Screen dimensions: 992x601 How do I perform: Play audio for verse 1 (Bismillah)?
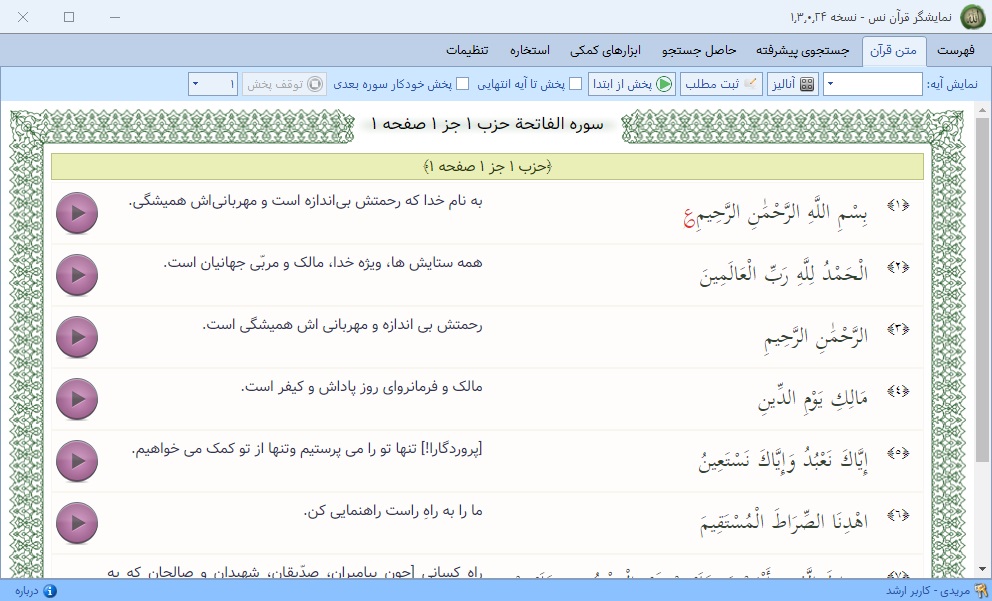pyautogui.click(x=77, y=213)
